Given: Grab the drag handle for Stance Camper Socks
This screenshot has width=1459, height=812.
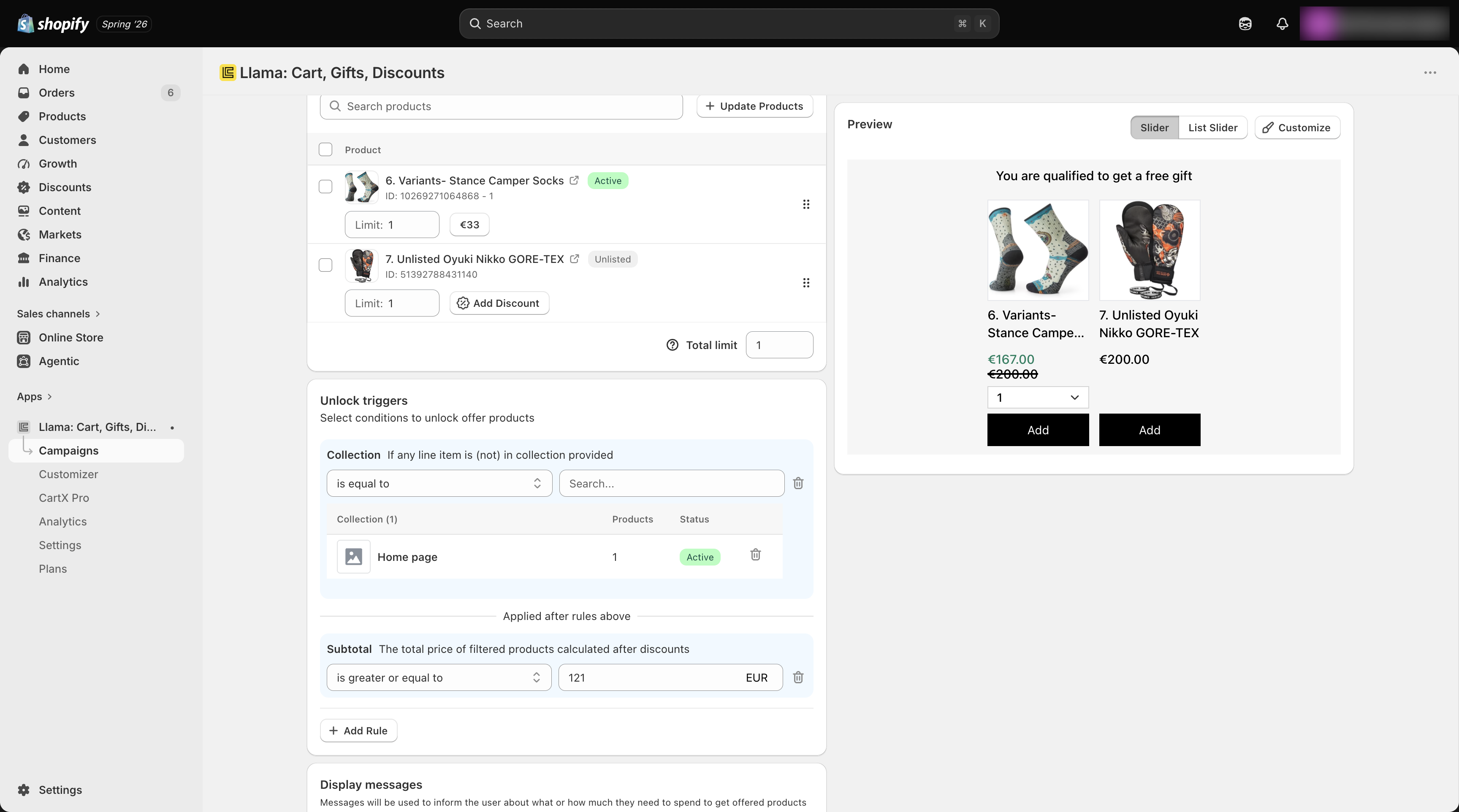Looking at the screenshot, I should pos(806,204).
